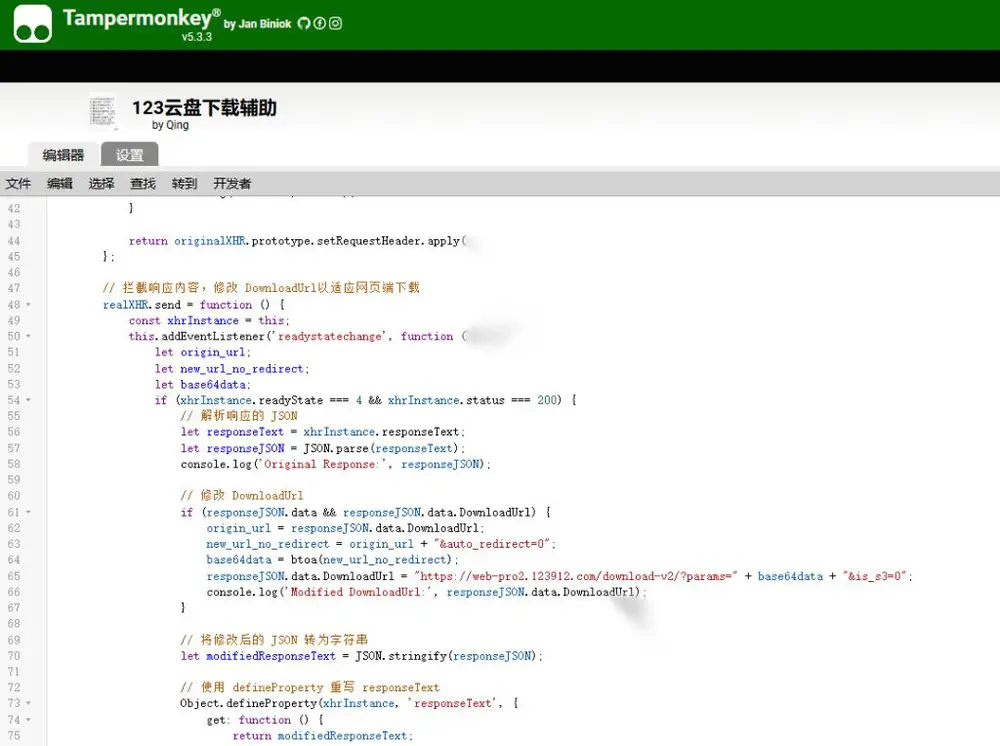Click the 'JSON.parse(responseText)' line

point(323,448)
